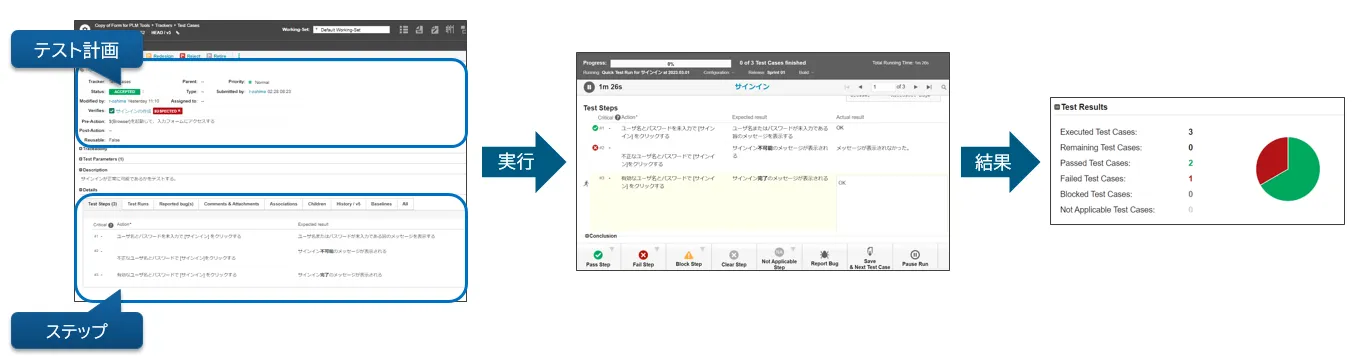Go to first test case page arrow
Screen dimensions: 1364x363
click(x=847, y=87)
